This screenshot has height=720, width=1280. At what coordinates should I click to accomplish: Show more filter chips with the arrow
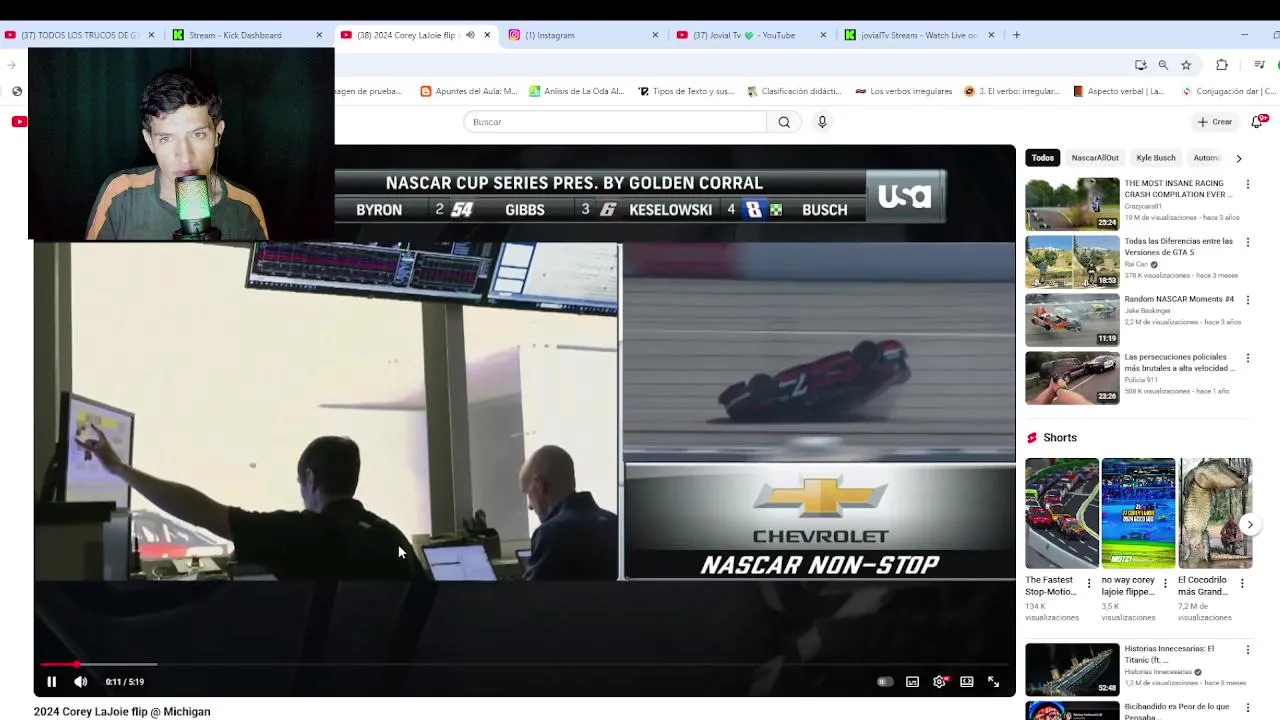coord(1238,158)
